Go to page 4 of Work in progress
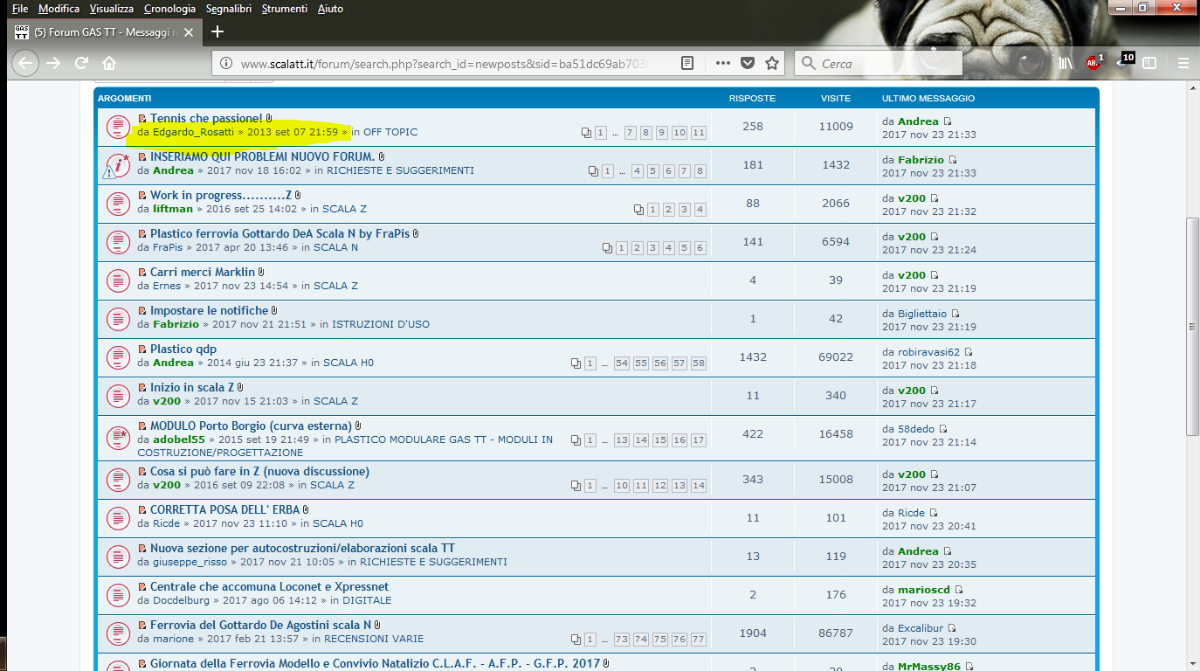This screenshot has height=671, width=1200. [700, 210]
